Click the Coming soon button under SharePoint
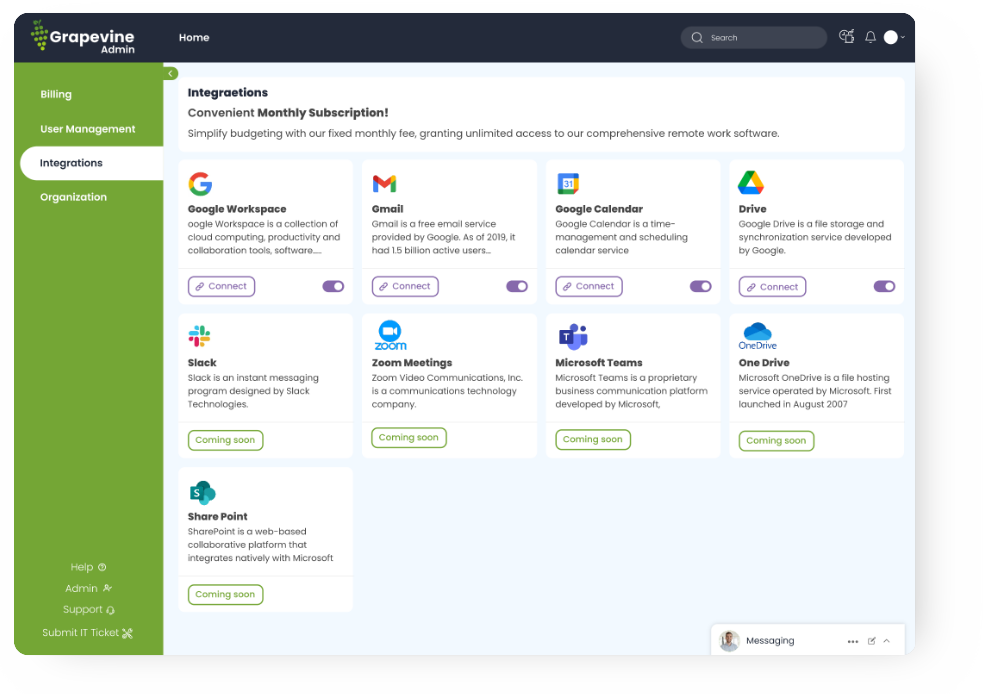The width and height of the screenshot is (996, 694). 225,594
